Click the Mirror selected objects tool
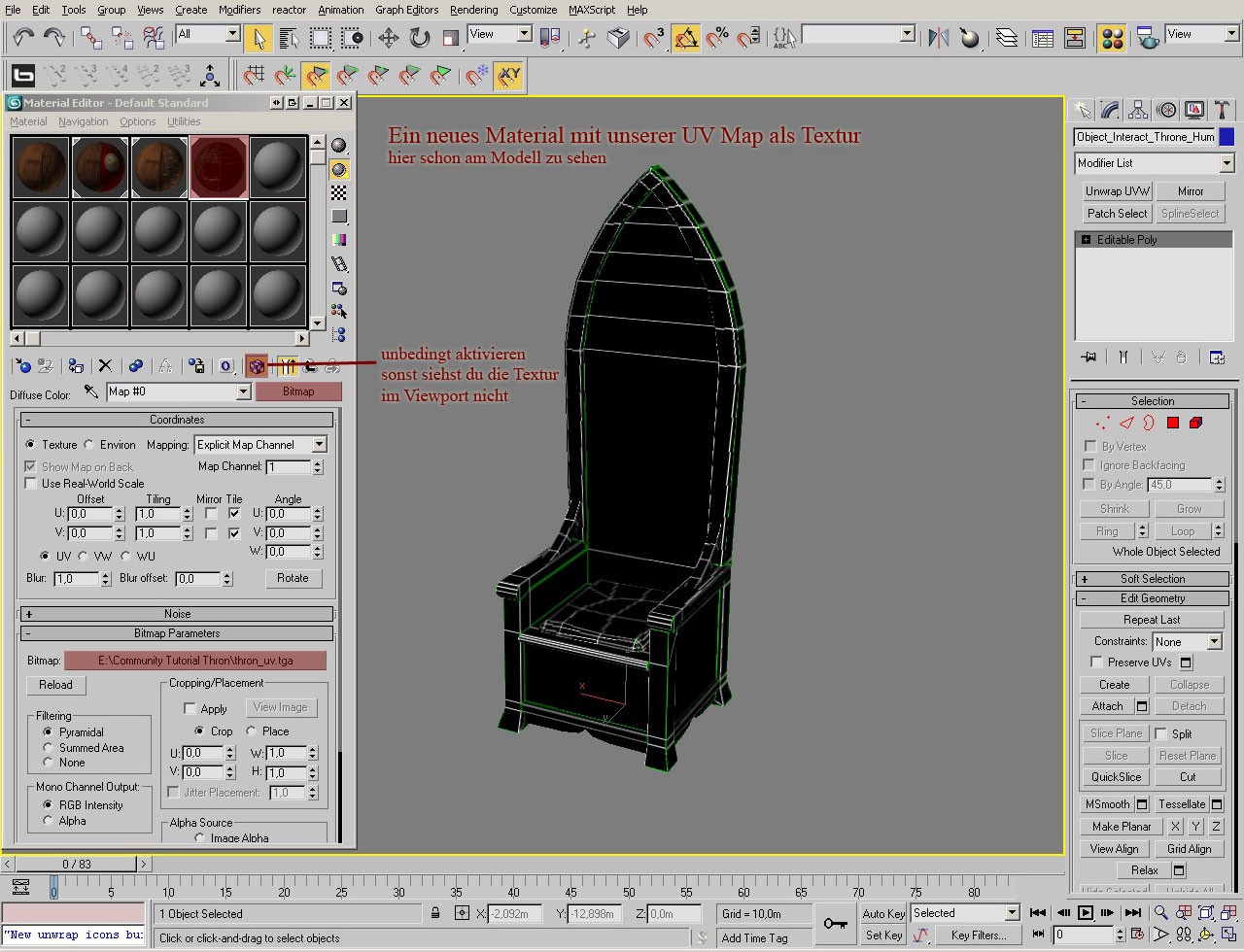1244x952 pixels. tap(938, 38)
